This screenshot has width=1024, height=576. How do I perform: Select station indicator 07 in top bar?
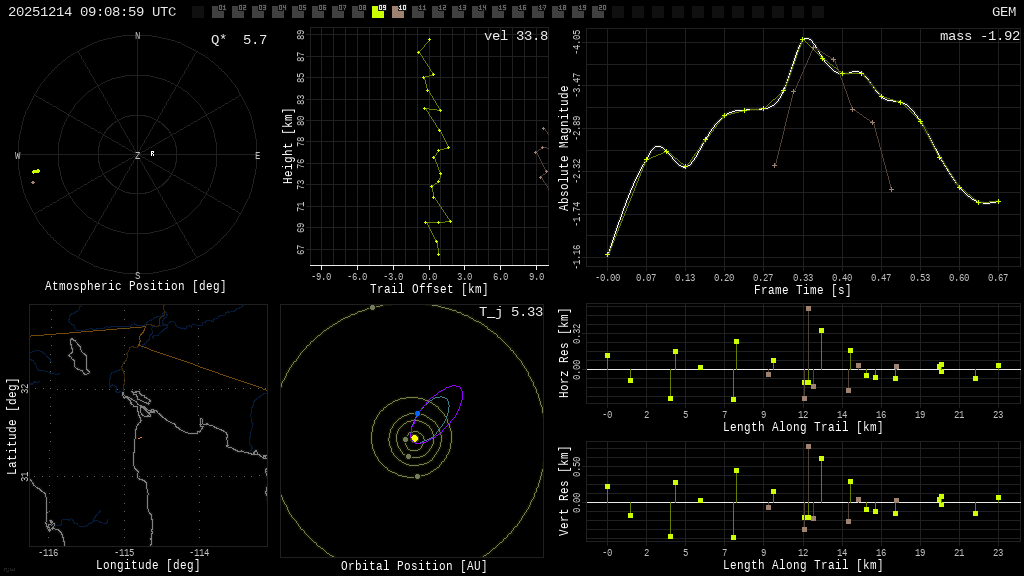pyautogui.click(x=338, y=11)
